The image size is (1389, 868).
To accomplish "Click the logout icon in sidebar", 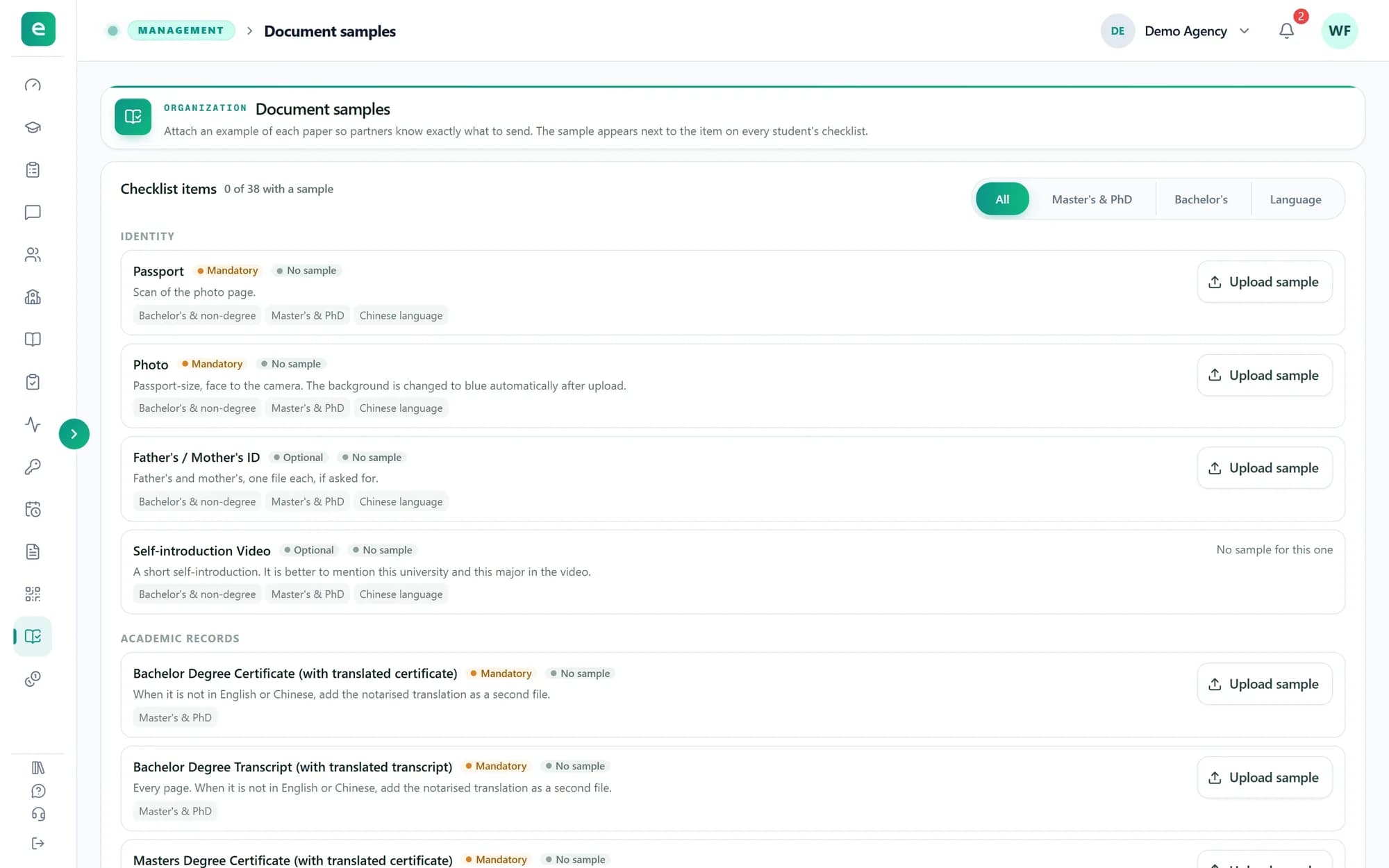I will (x=38, y=843).
